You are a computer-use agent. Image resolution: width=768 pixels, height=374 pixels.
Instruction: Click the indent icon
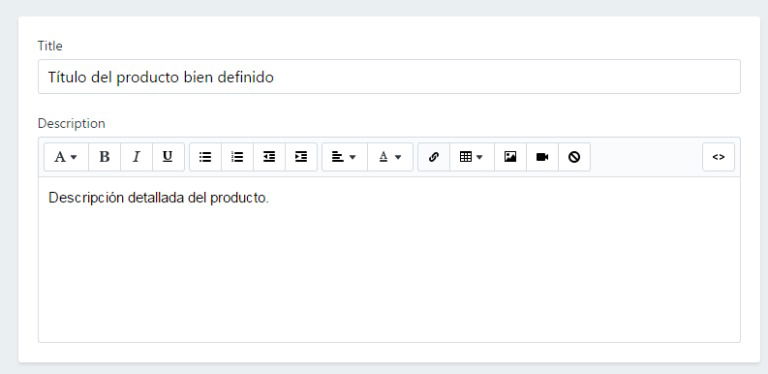click(x=301, y=157)
